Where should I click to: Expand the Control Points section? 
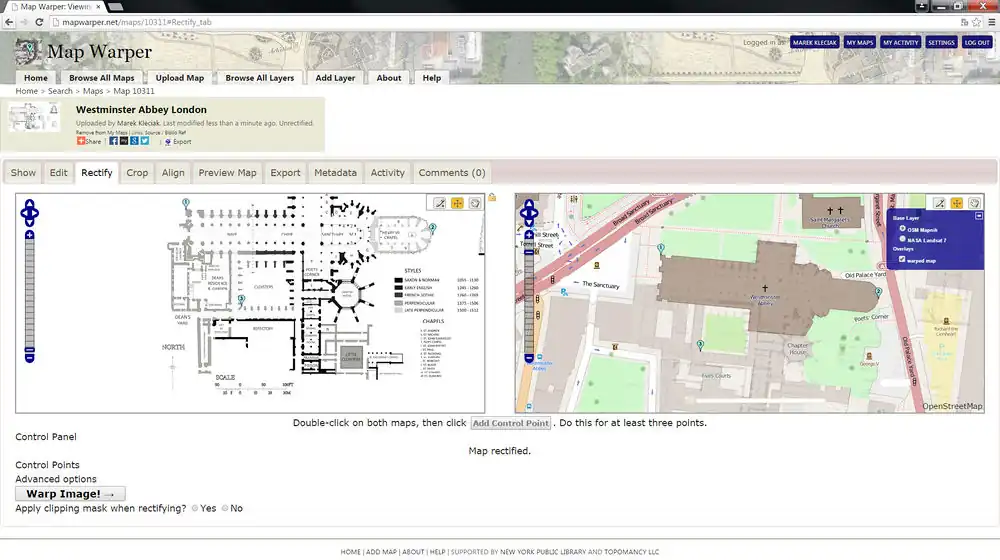(x=48, y=465)
